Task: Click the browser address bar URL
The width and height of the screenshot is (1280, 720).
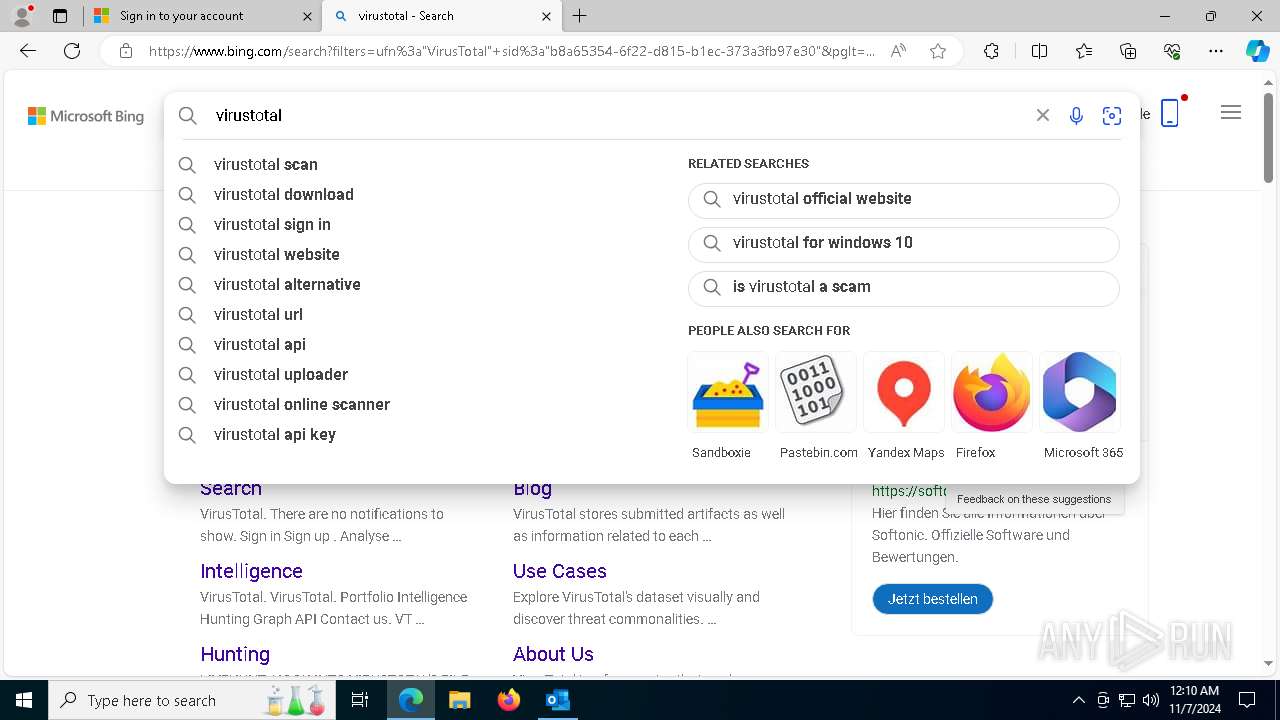Action: pyautogui.click(x=510, y=51)
